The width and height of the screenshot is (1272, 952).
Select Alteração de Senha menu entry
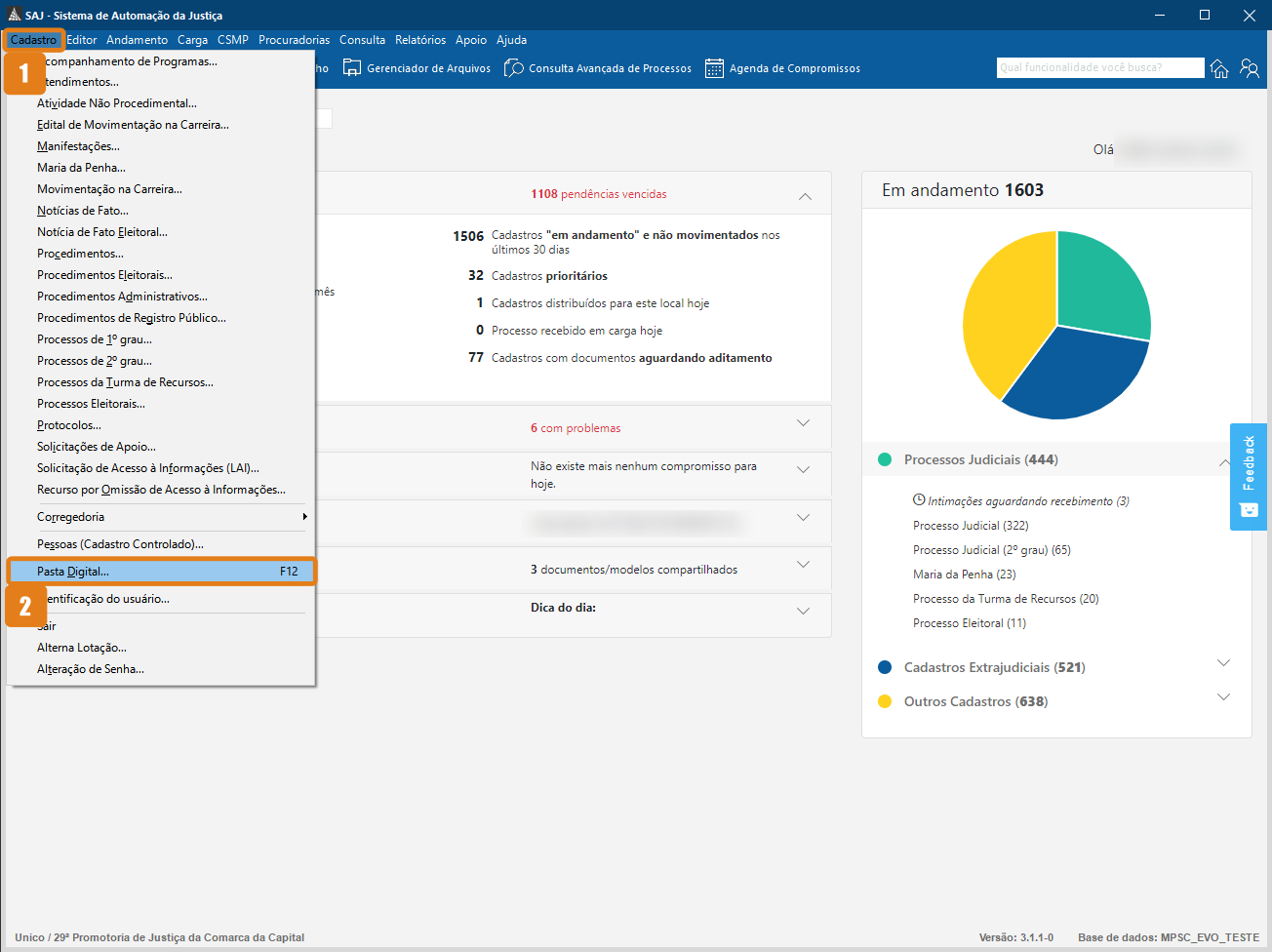pyautogui.click(x=161, y=669)
